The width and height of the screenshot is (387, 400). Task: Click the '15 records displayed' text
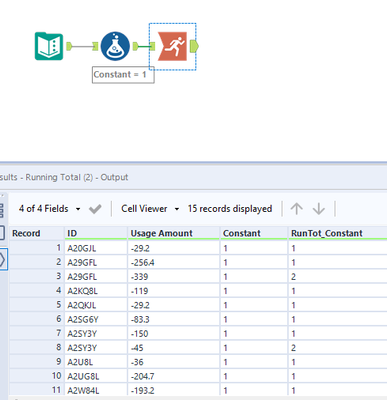pyautogui.click(x=230, y=209)
